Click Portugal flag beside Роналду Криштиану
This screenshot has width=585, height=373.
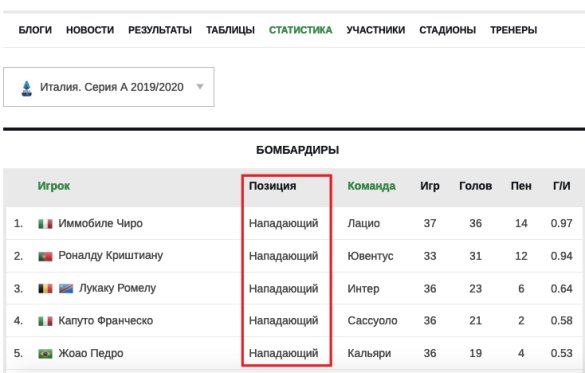[x=45, y=256]
